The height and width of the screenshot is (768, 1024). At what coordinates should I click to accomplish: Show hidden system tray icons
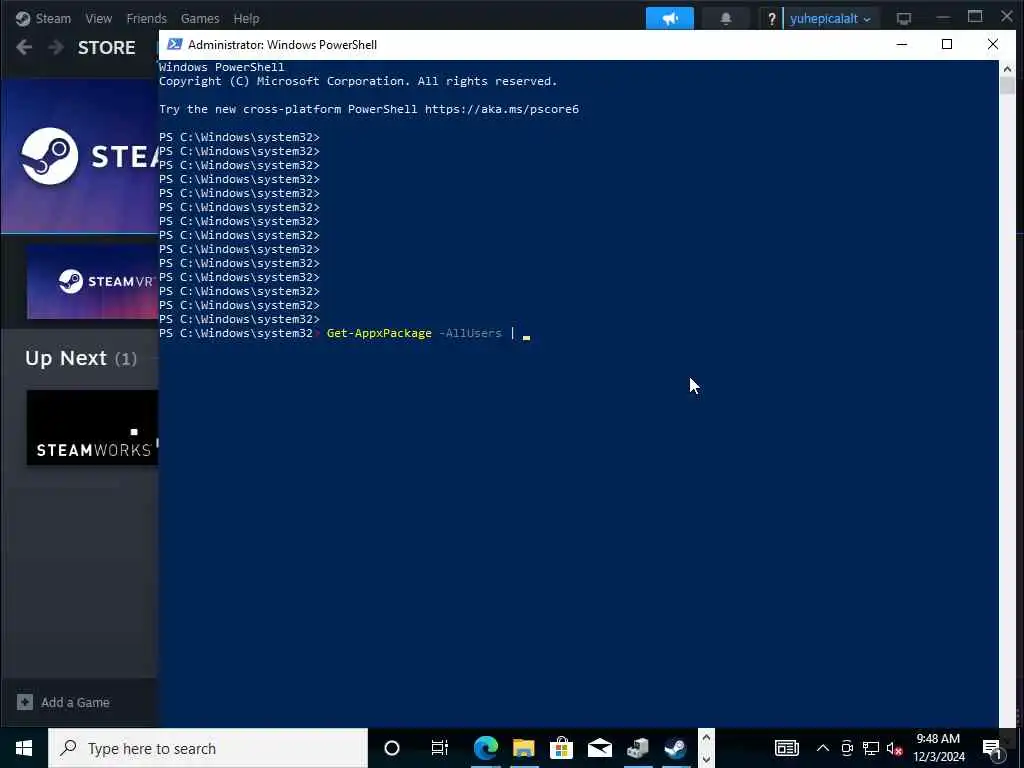tap(823, 748)
